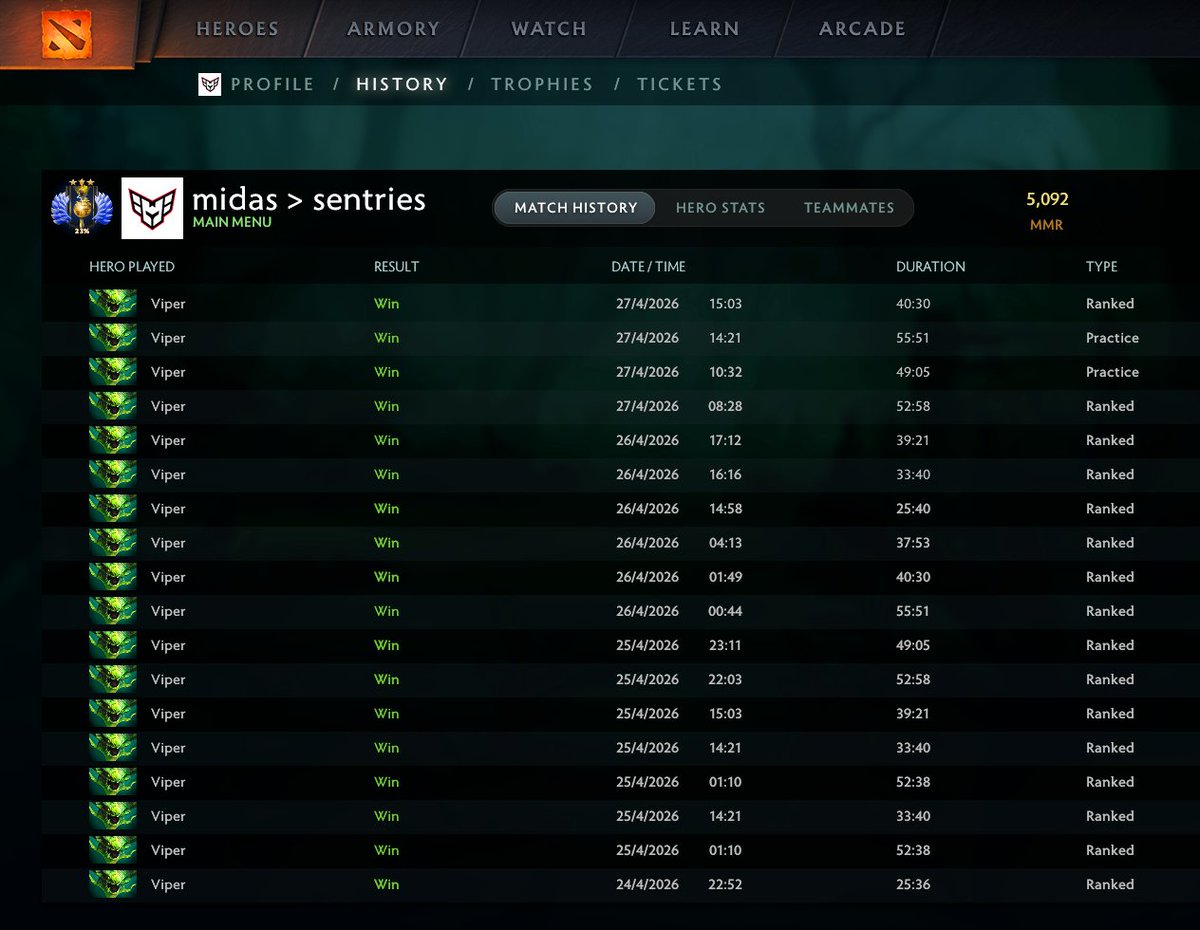Click duration 25:40 in match list
This screenshot has height=930, width=1200.
pos(913,508)
